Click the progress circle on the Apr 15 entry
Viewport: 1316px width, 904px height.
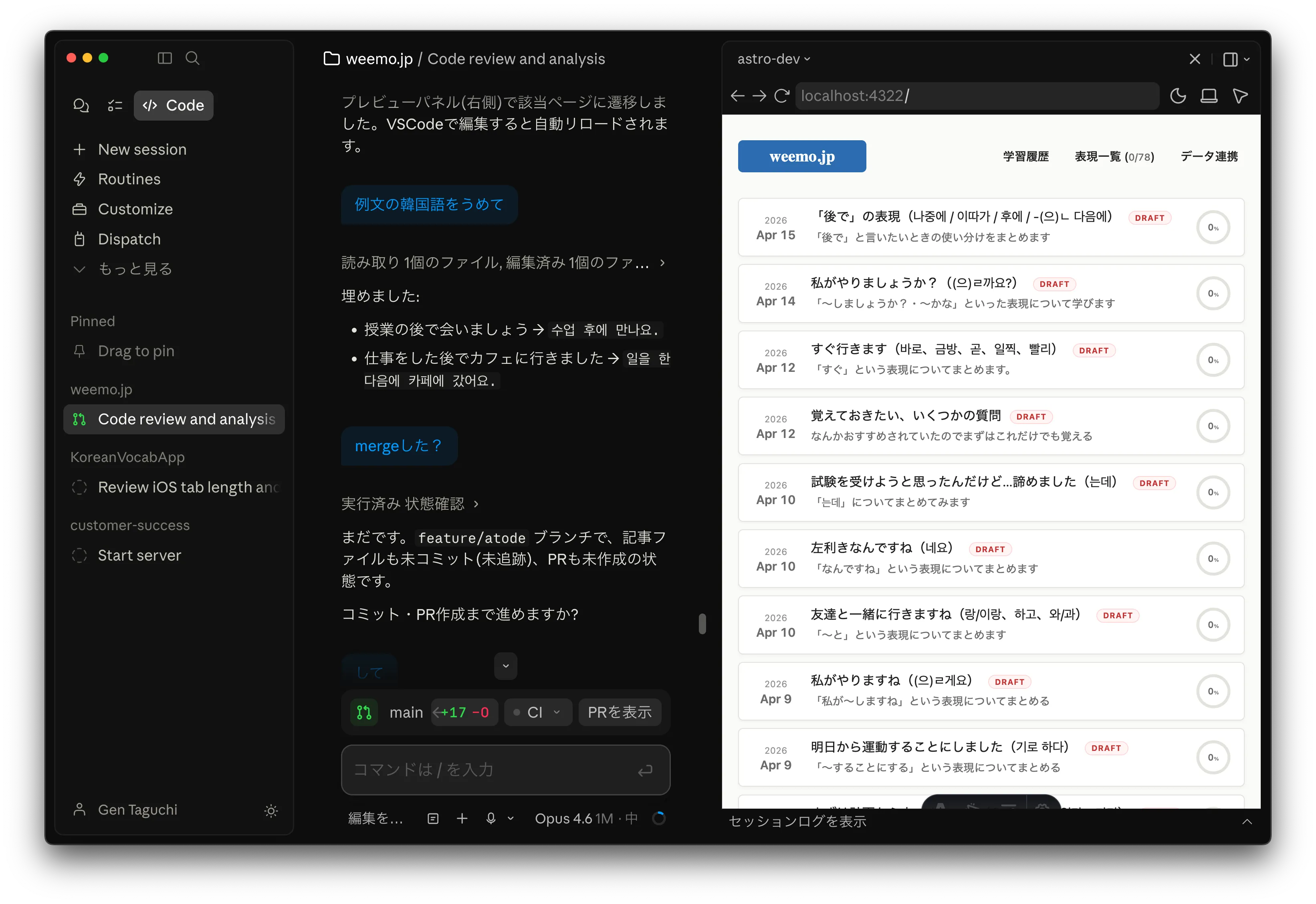(x=1213, y=227)
